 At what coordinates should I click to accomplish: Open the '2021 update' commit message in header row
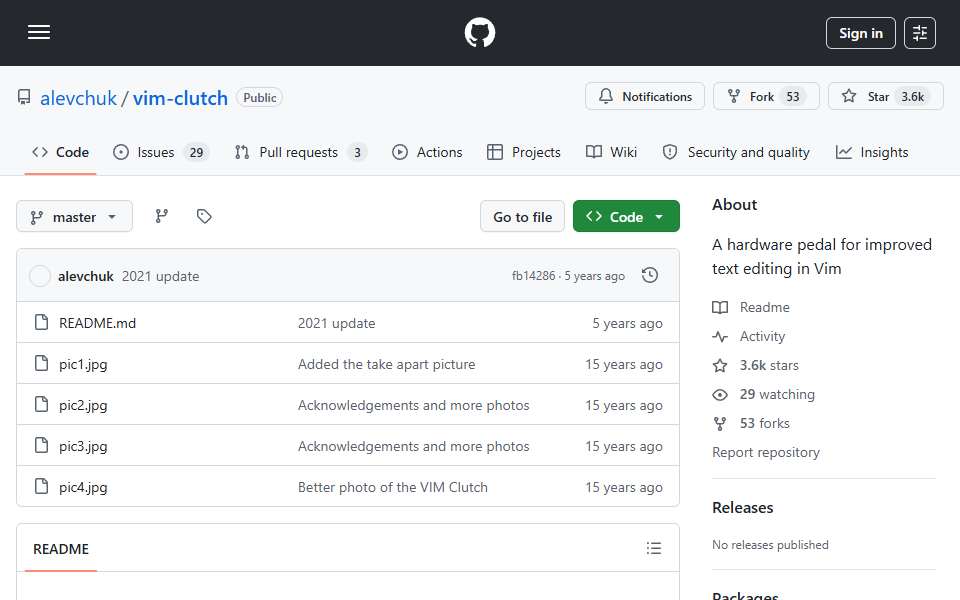click(x=160, y=276)
